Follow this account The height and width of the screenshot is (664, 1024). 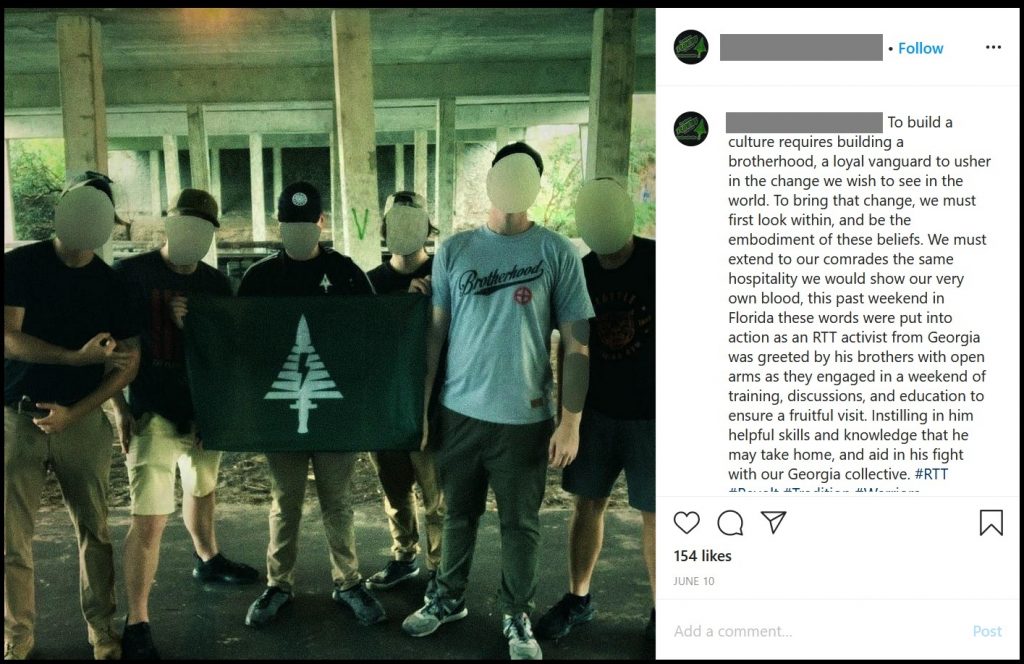click(920, 48)
